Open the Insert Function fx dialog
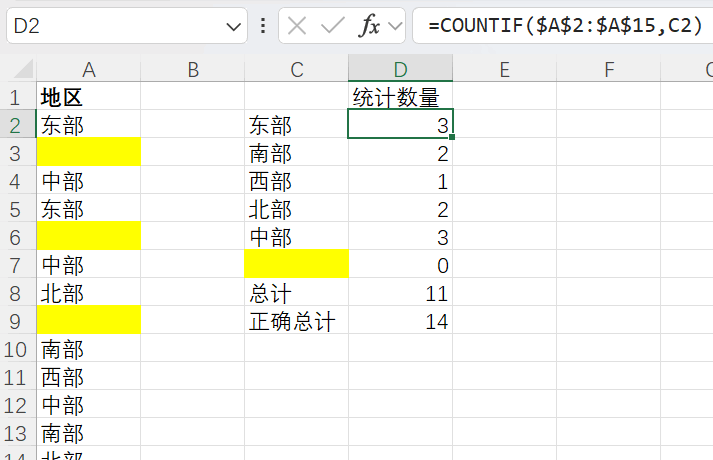This screenshot has height=460, width=713. pyautogui.click(x=369, y=26)
